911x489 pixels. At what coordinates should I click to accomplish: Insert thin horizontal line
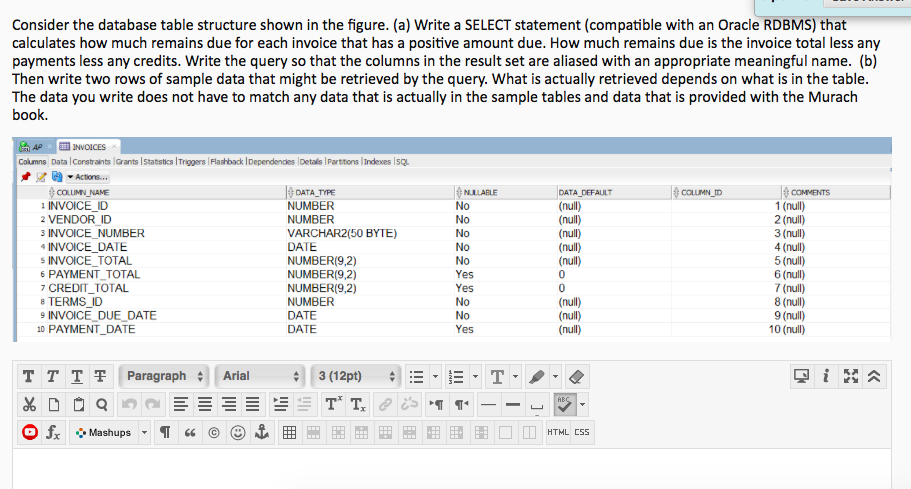click(x=489, y=404)
